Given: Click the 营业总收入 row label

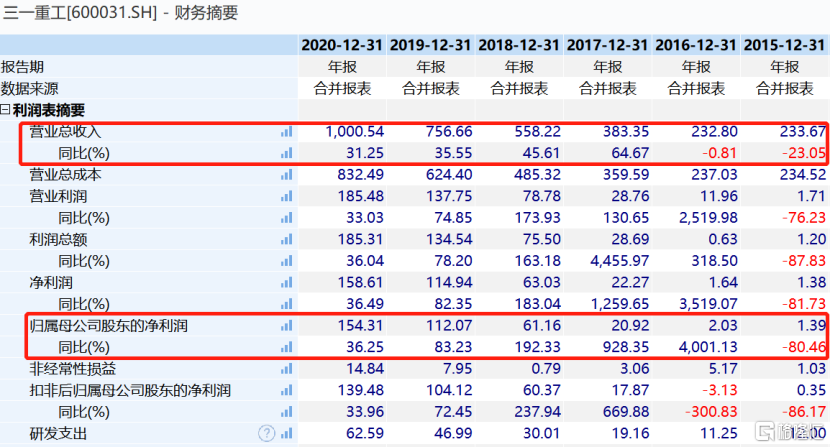Looking at the screenshot, I should click(65, 132).
